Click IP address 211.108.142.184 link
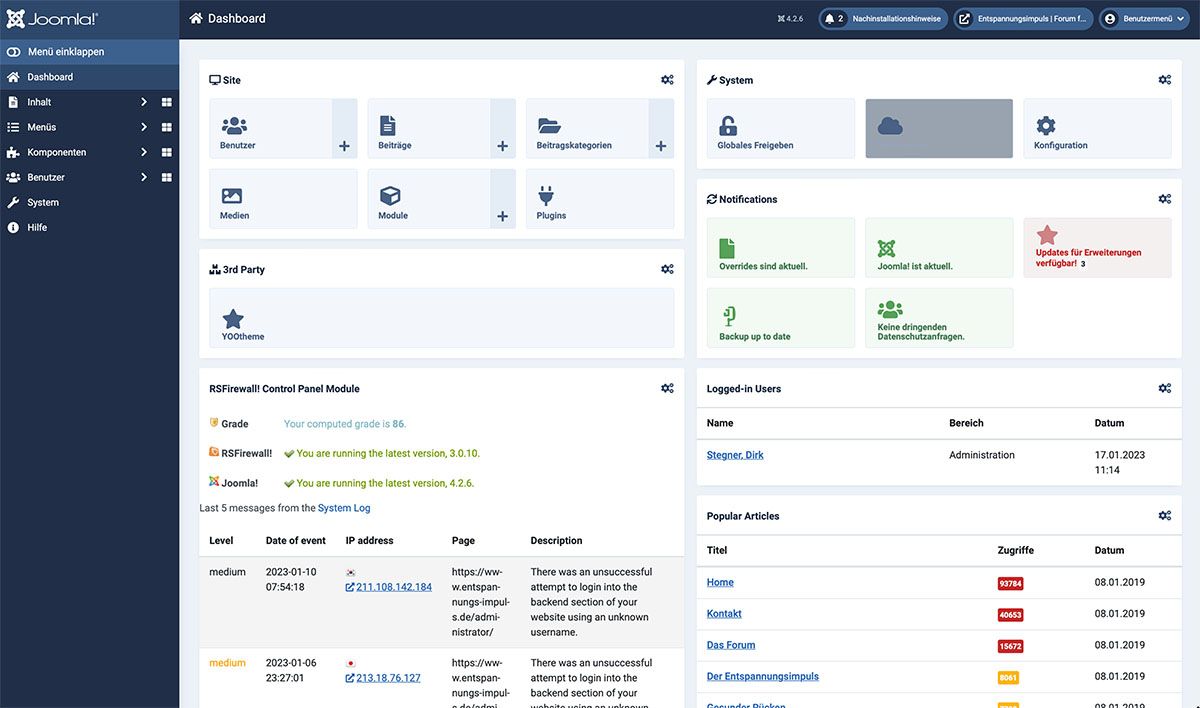Viewport: 1200px width, 708px height. pyautogui.click(x=394, y=587)
